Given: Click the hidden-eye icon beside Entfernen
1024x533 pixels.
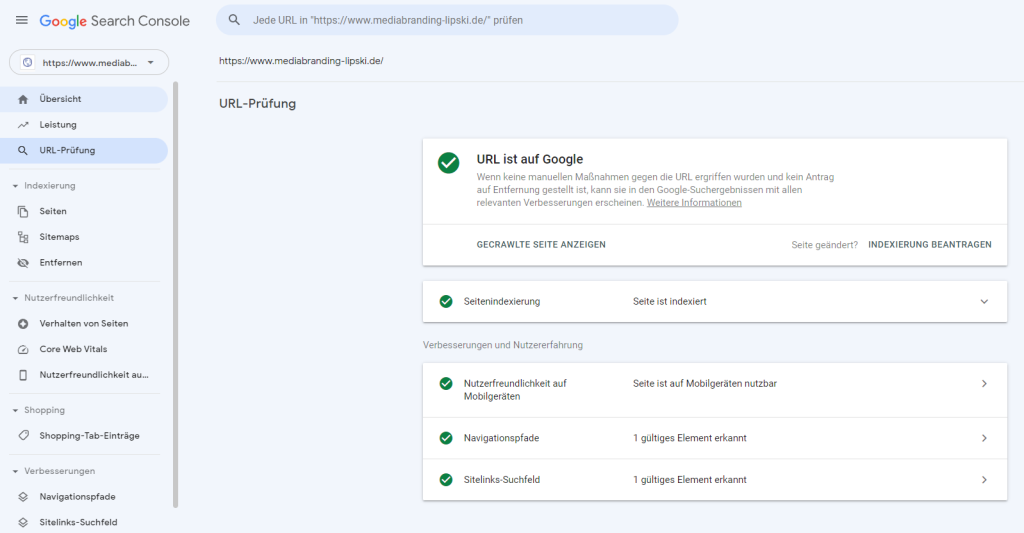Looking at the screenshot, I should (23, 263).
